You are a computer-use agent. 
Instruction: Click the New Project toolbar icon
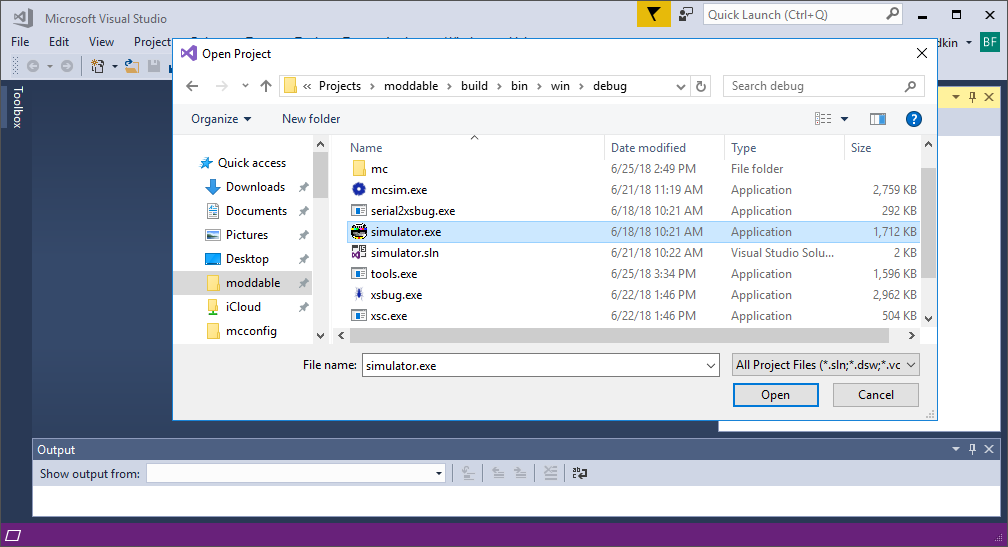[x=98, y=66]
